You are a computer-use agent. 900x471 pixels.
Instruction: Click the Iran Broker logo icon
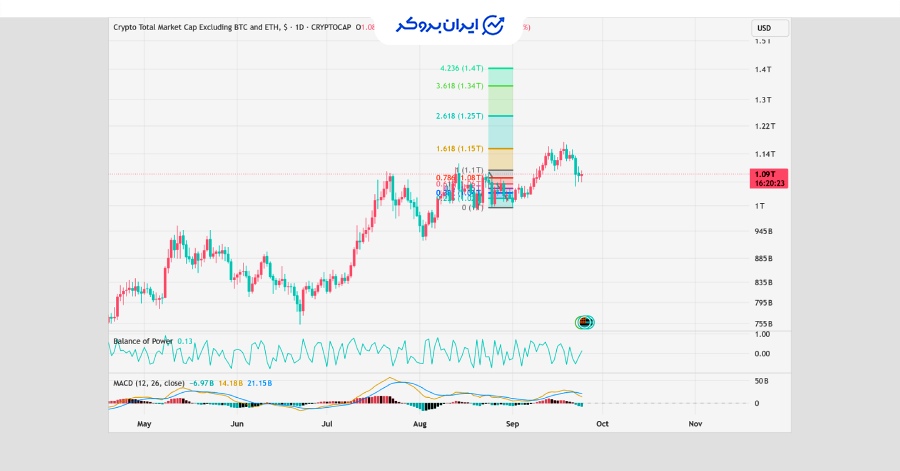495,26
